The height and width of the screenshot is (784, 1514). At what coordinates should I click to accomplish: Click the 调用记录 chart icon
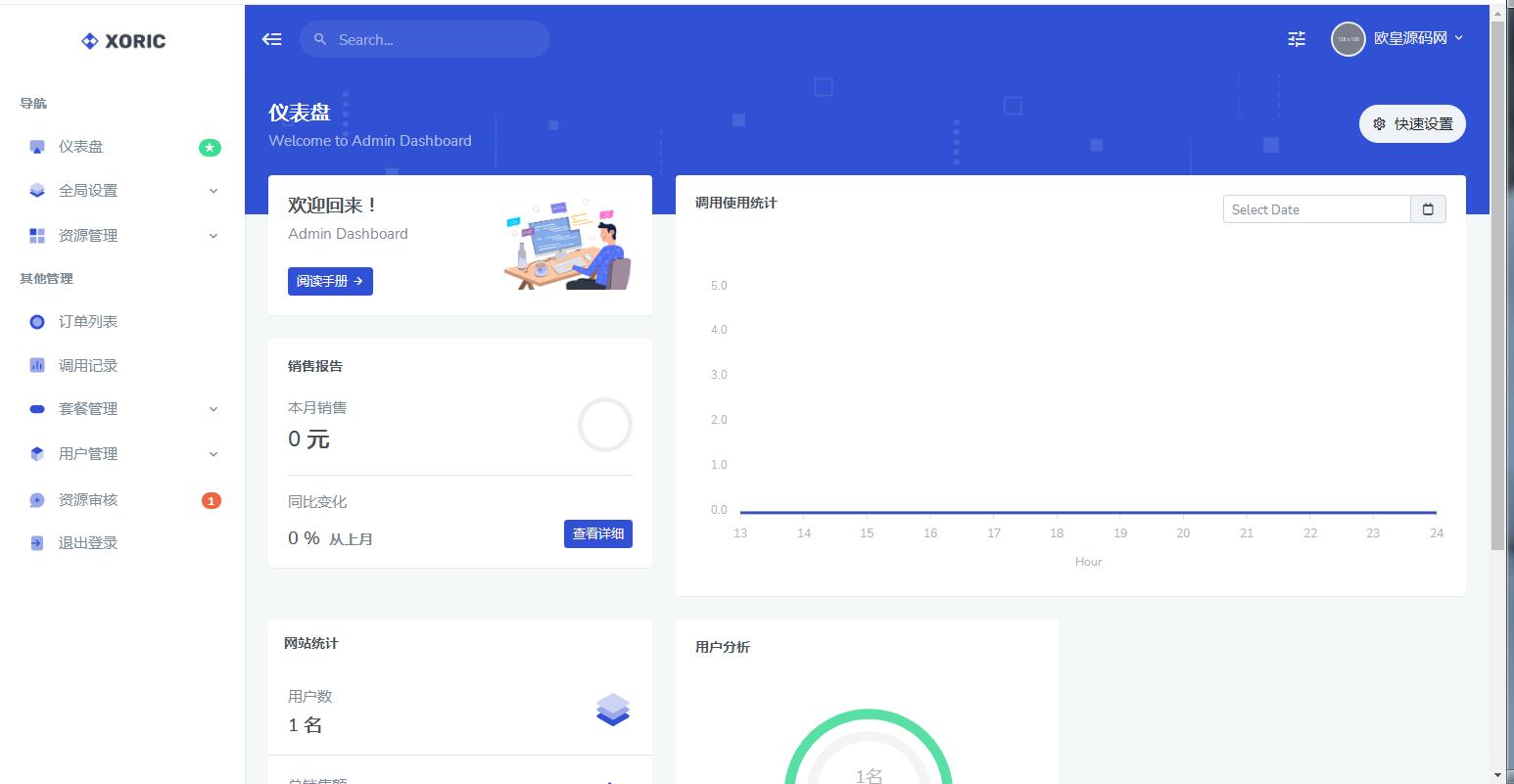pyautogui.click(x=37, y=365)
